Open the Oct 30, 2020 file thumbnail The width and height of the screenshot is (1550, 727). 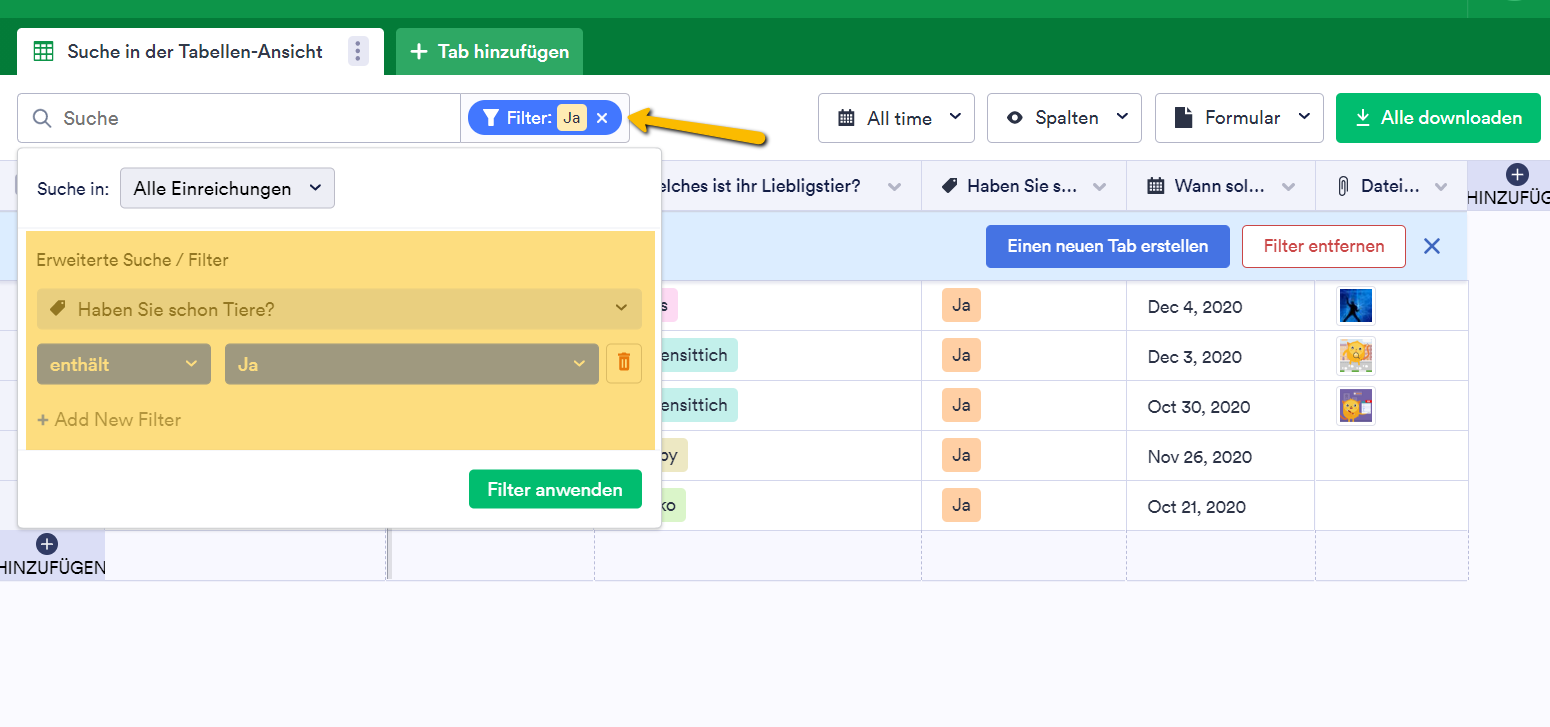pyautogui.click(x=1356, y=406)
